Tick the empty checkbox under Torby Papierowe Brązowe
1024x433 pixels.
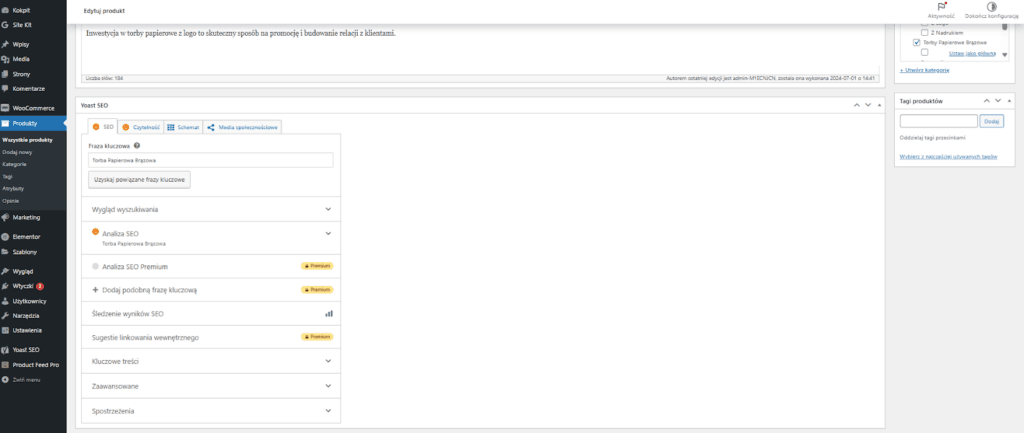[x=925, y=52]
